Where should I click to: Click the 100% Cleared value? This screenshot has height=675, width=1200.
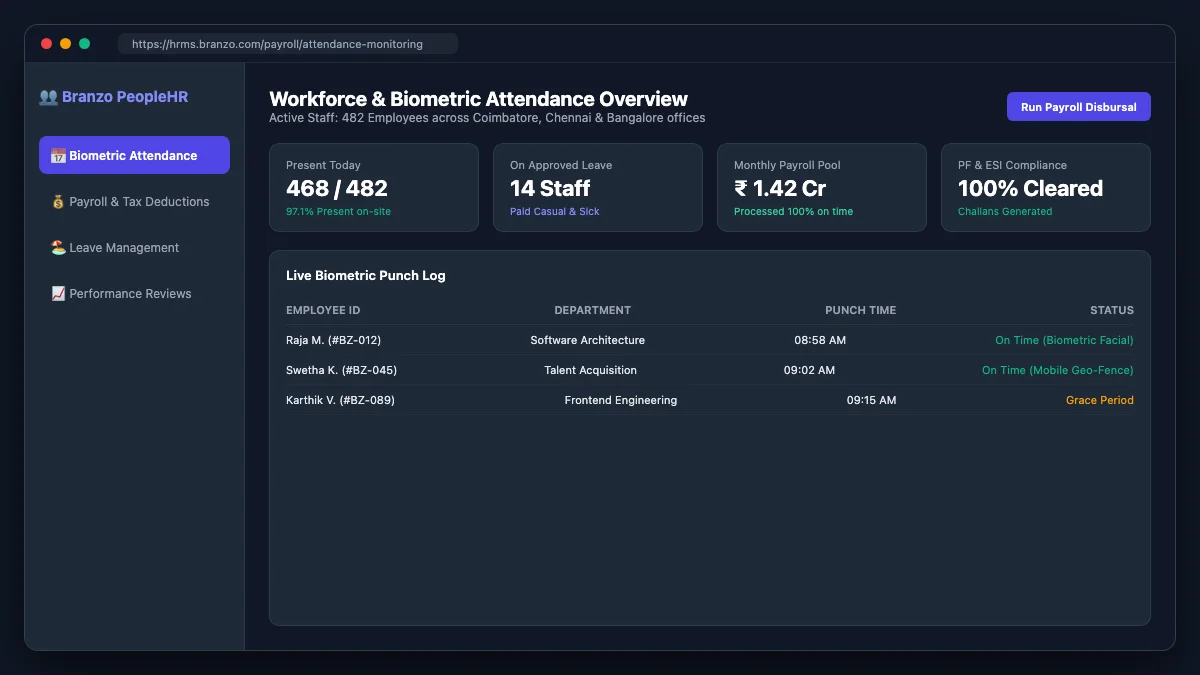pyautogui.click(x=1030, y=188)
